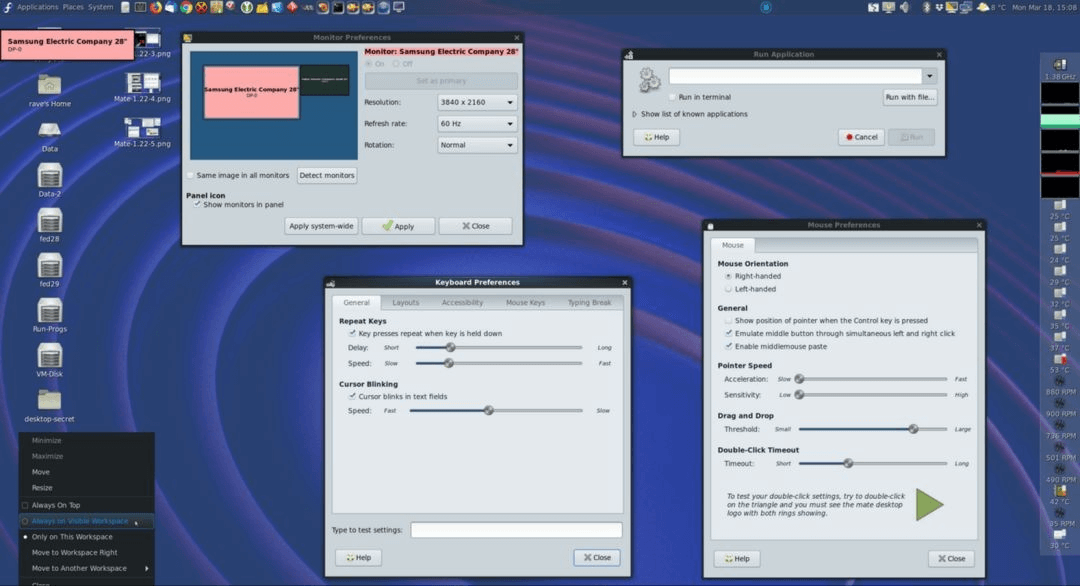The height and width of the screenshot is (586, 1080).
Task: Click the double-click test triangle
Action: pos(929,504)
